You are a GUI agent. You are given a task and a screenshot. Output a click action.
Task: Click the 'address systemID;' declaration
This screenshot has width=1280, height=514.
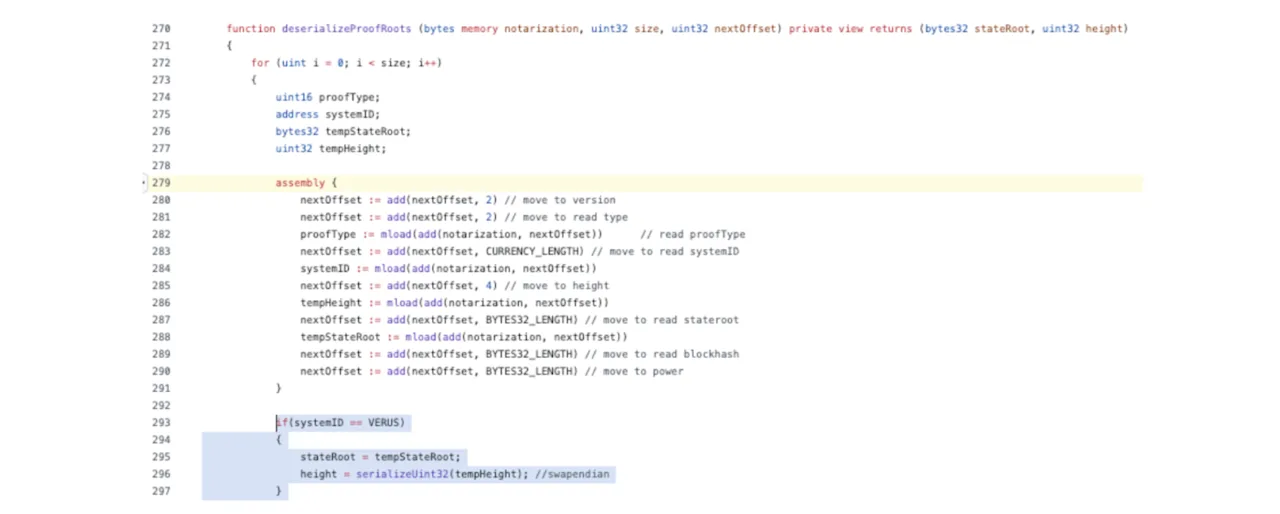(x=328, y=114)
